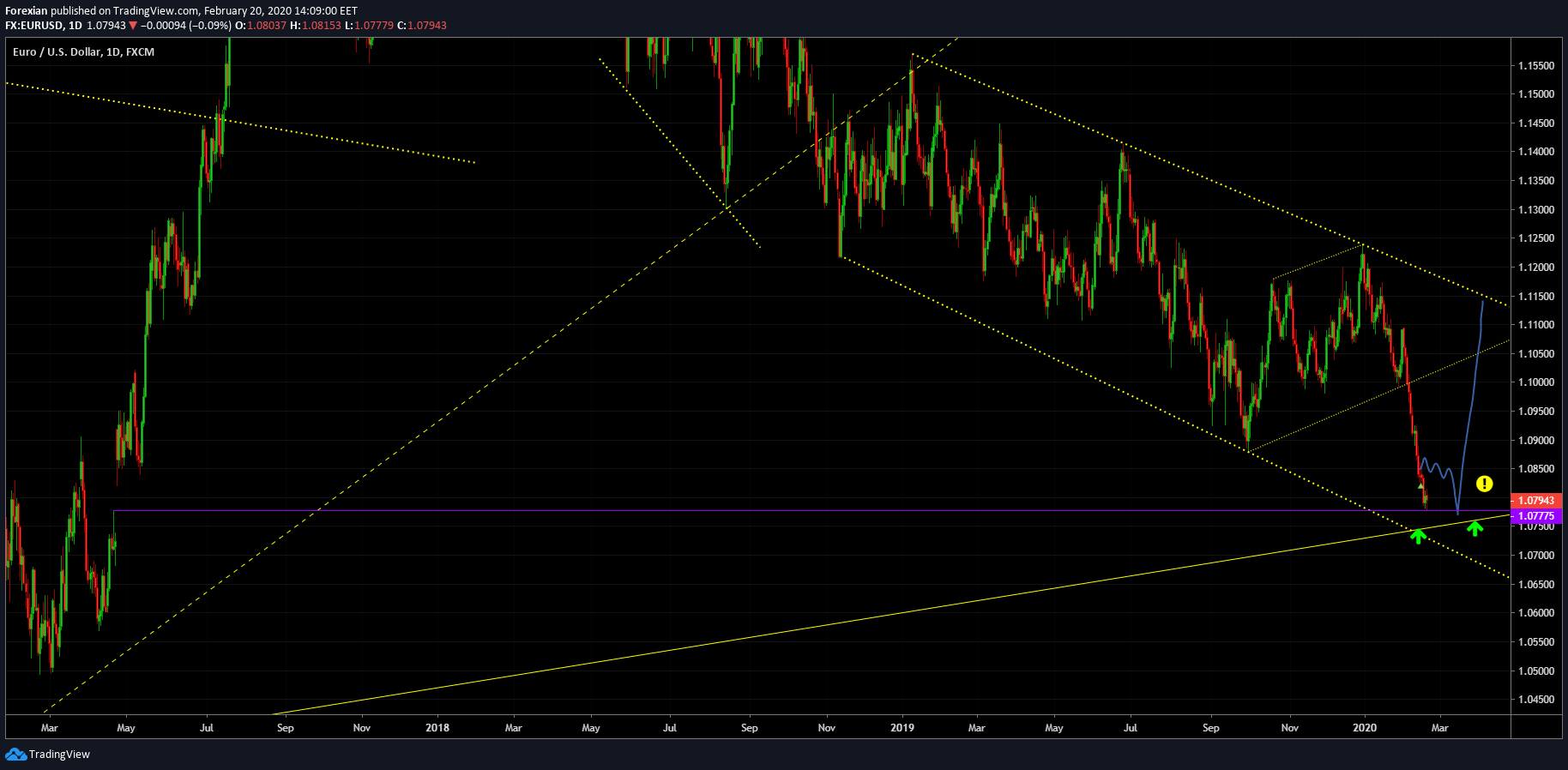Click the 1.11000 price axis label
The width and height of the screenshot is (1568, 770).
[1536, 325]
